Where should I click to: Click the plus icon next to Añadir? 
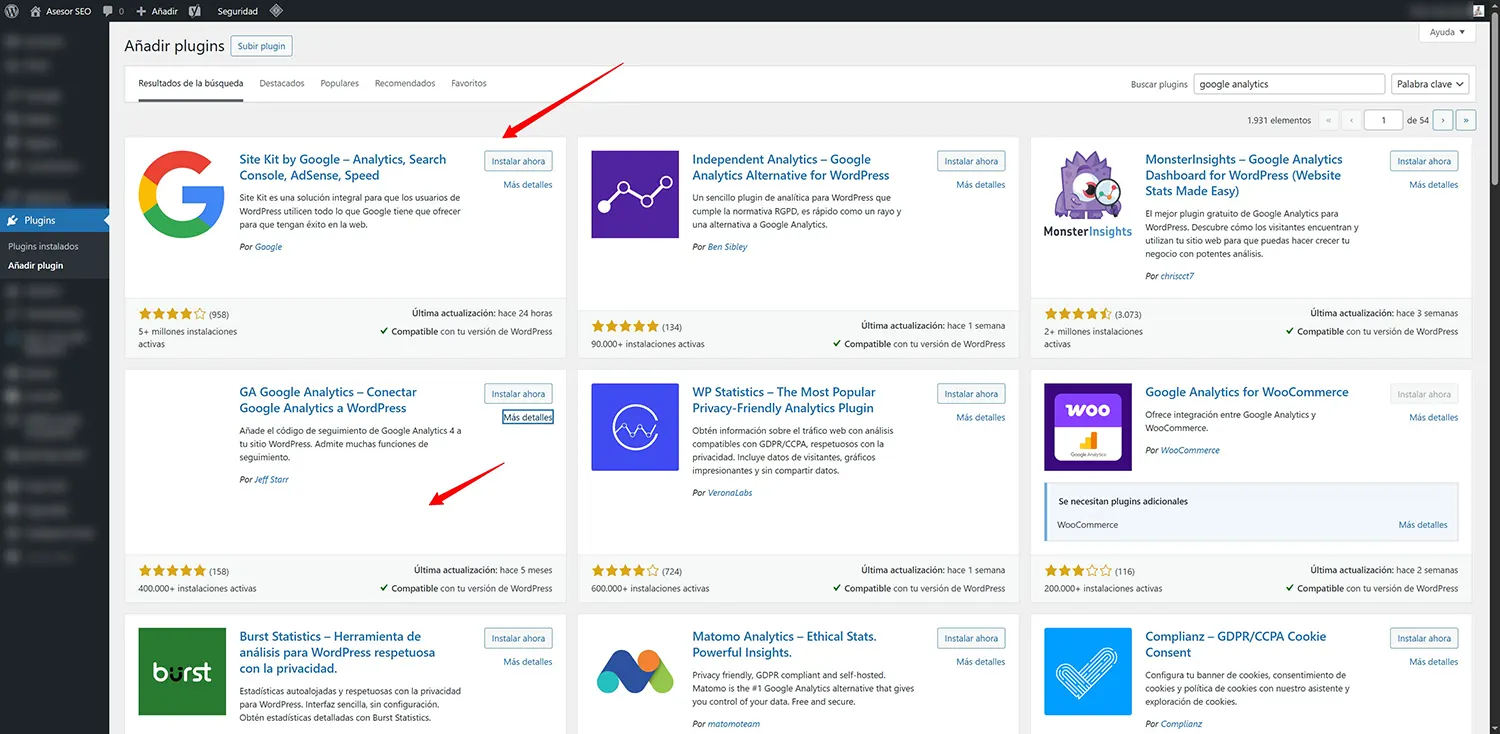(141, 11)
